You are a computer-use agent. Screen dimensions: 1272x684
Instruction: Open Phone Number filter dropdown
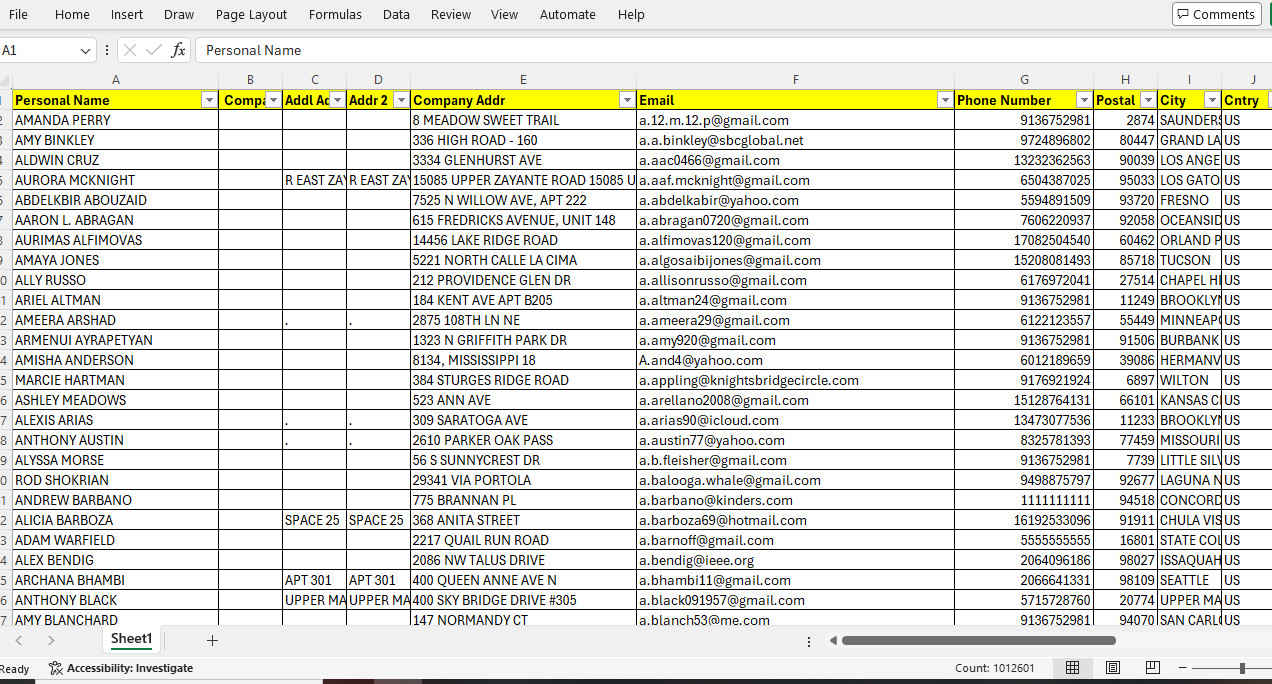tap(1084, 100)
